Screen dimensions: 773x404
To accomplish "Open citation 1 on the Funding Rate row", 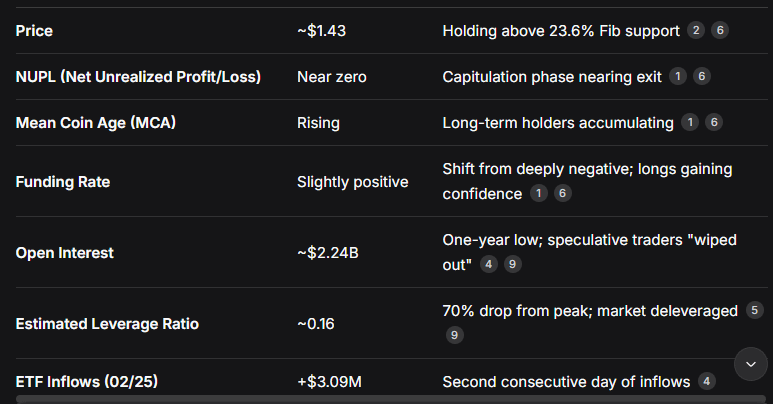I will coord(539,193).
